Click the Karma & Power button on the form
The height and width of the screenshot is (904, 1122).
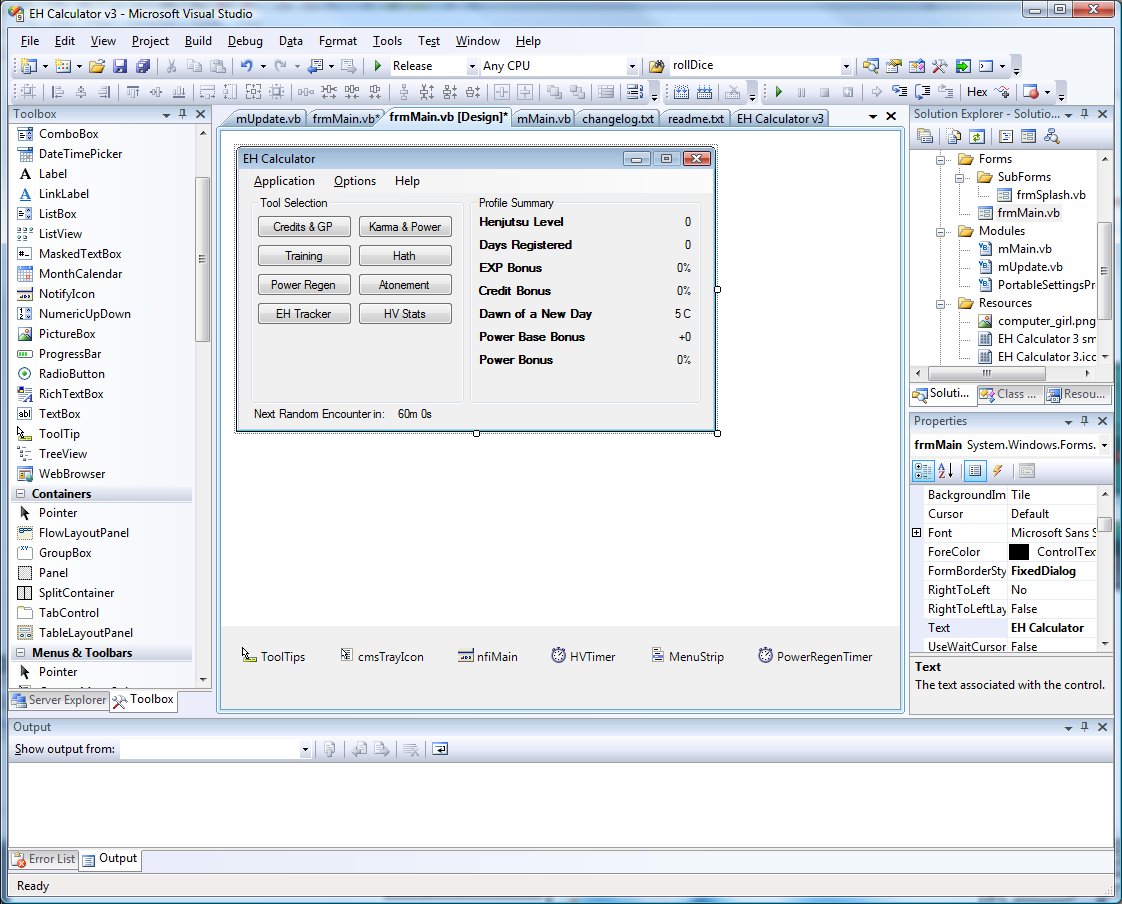coord(405,227)
